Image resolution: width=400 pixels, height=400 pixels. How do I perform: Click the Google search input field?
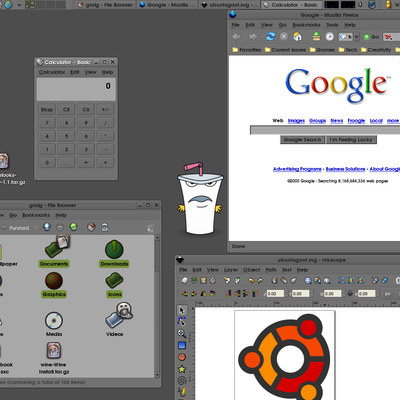click(325, 130)
